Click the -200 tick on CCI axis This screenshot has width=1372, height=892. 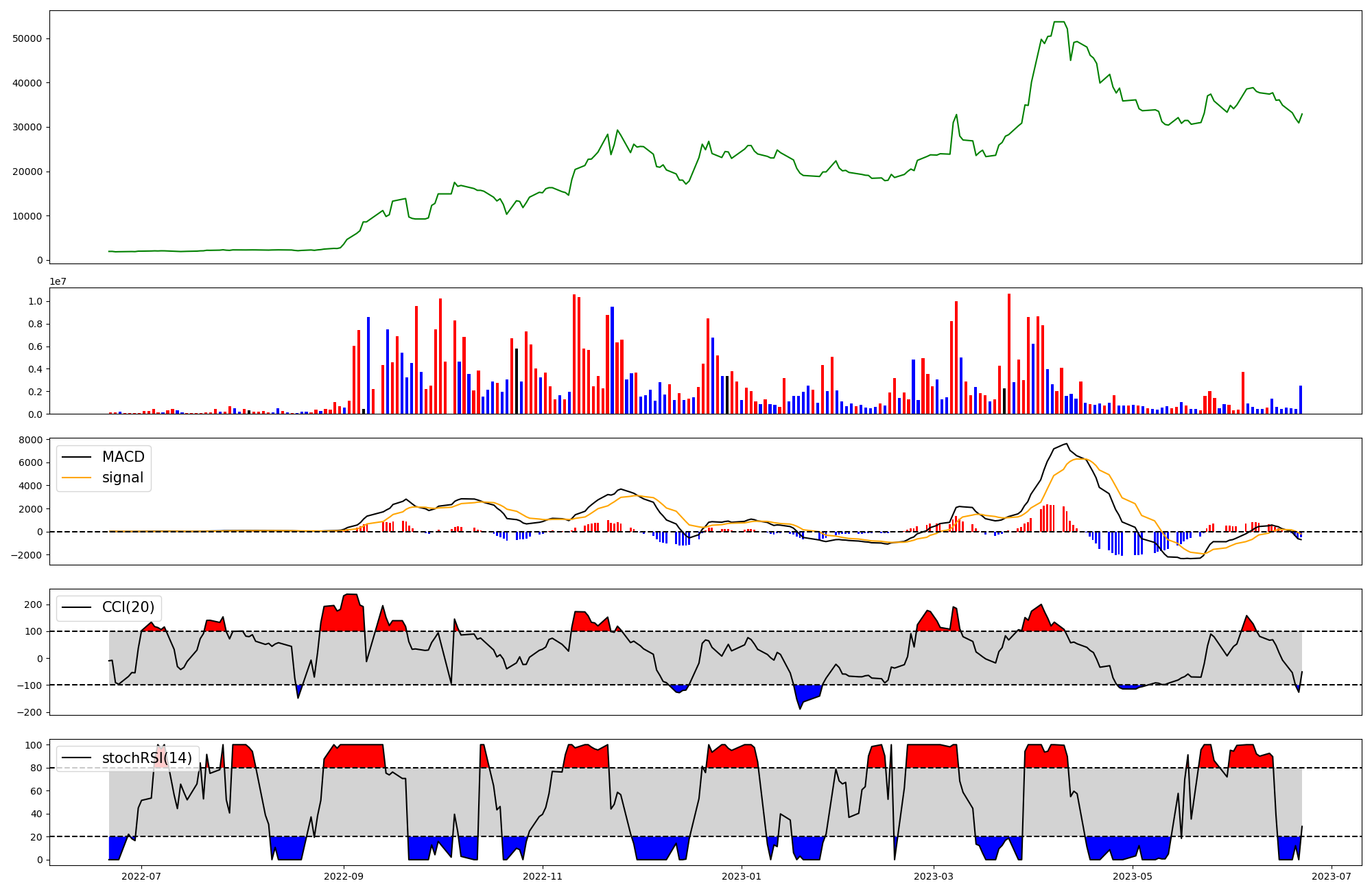[x=29, y=712]
